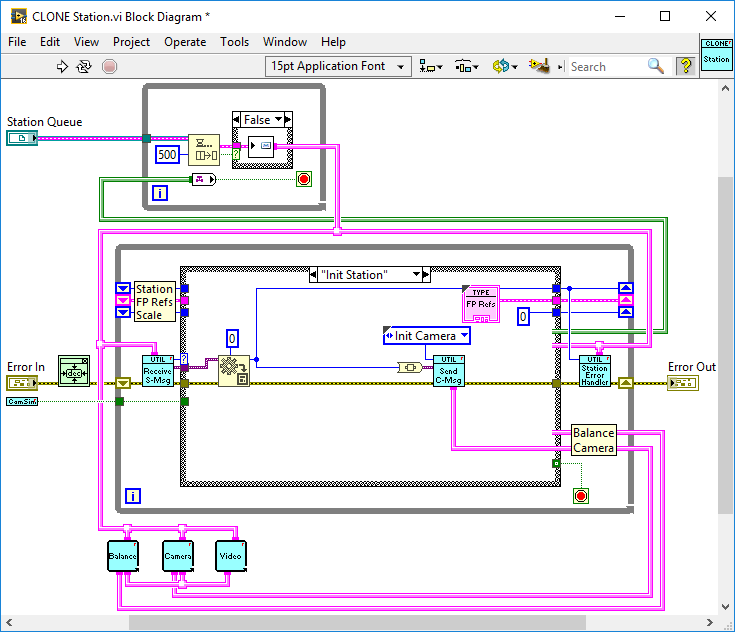Click the CLONE Station VI icon pane
This screenshot has width=735, height=632.
point(716,54)
